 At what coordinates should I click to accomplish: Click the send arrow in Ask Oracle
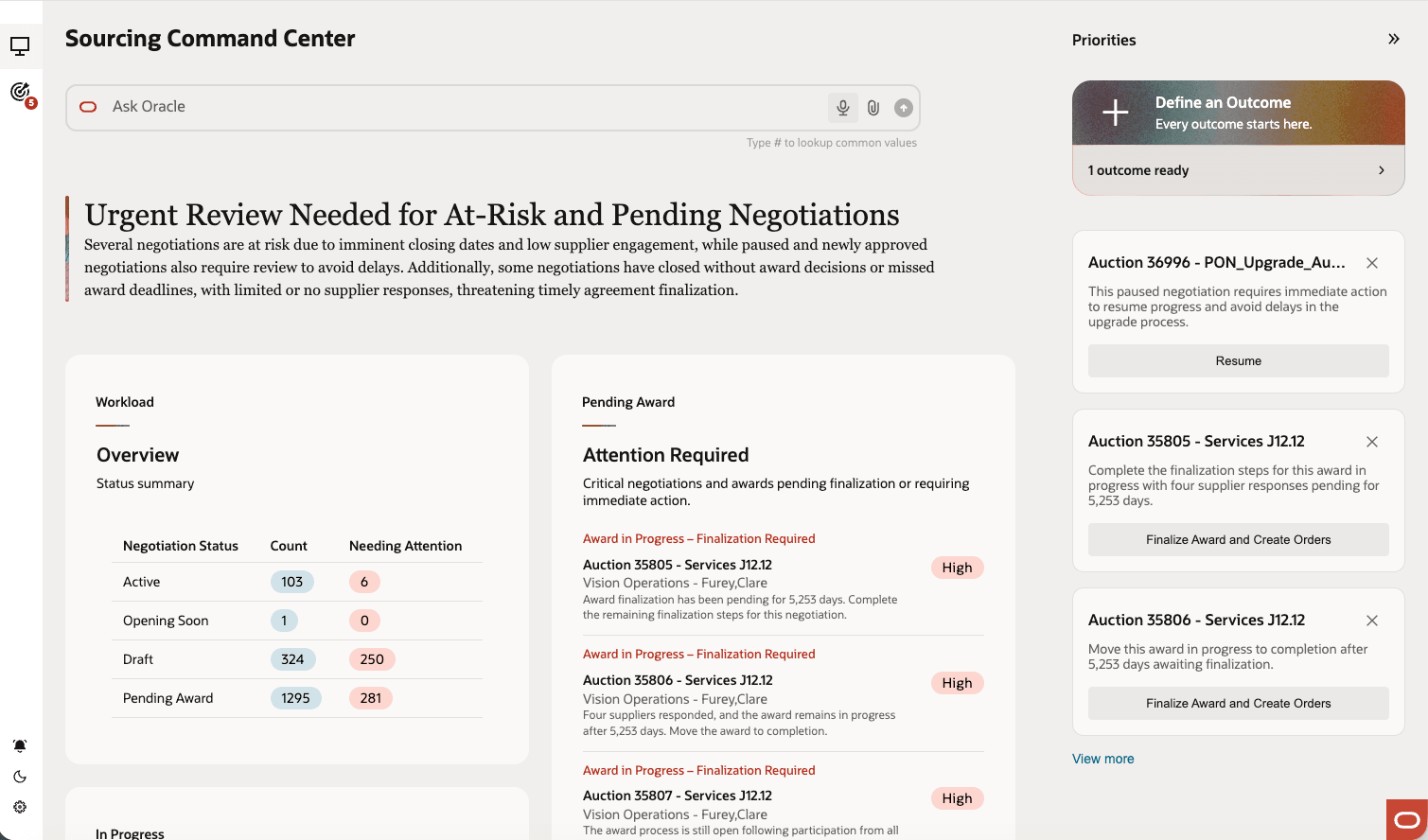904,108
